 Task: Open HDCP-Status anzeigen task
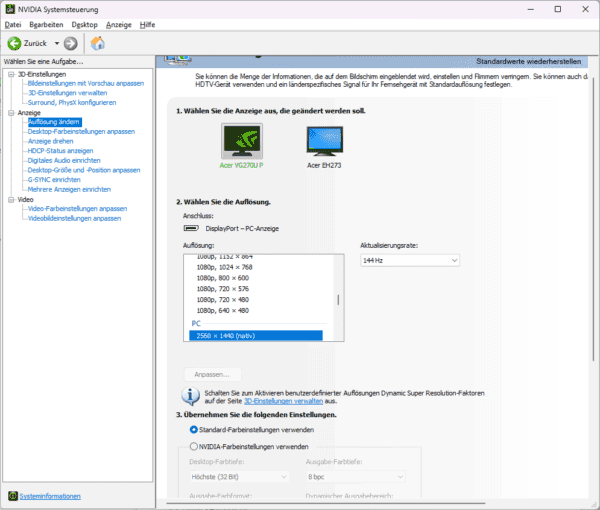60,151
